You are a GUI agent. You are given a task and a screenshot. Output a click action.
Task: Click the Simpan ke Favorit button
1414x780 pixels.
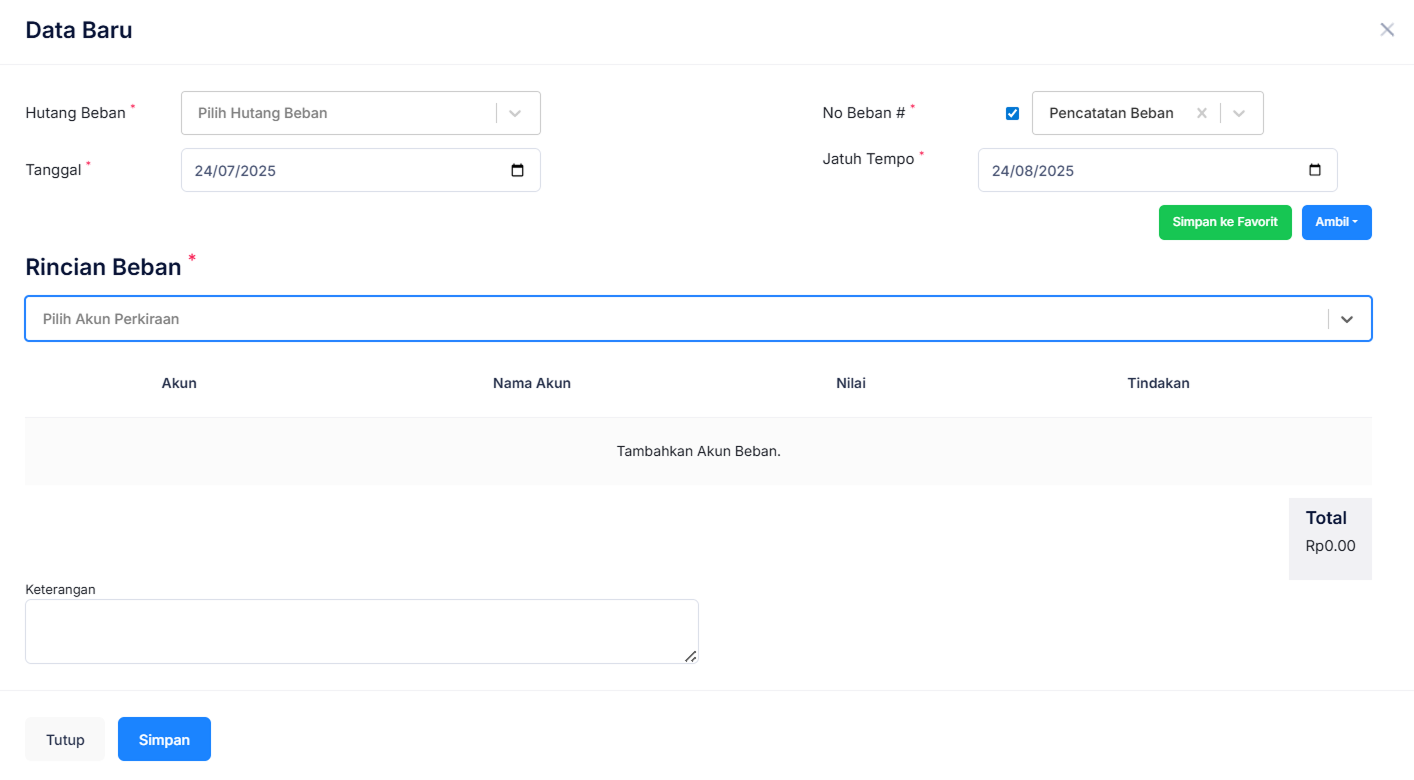click(1225, 222)
